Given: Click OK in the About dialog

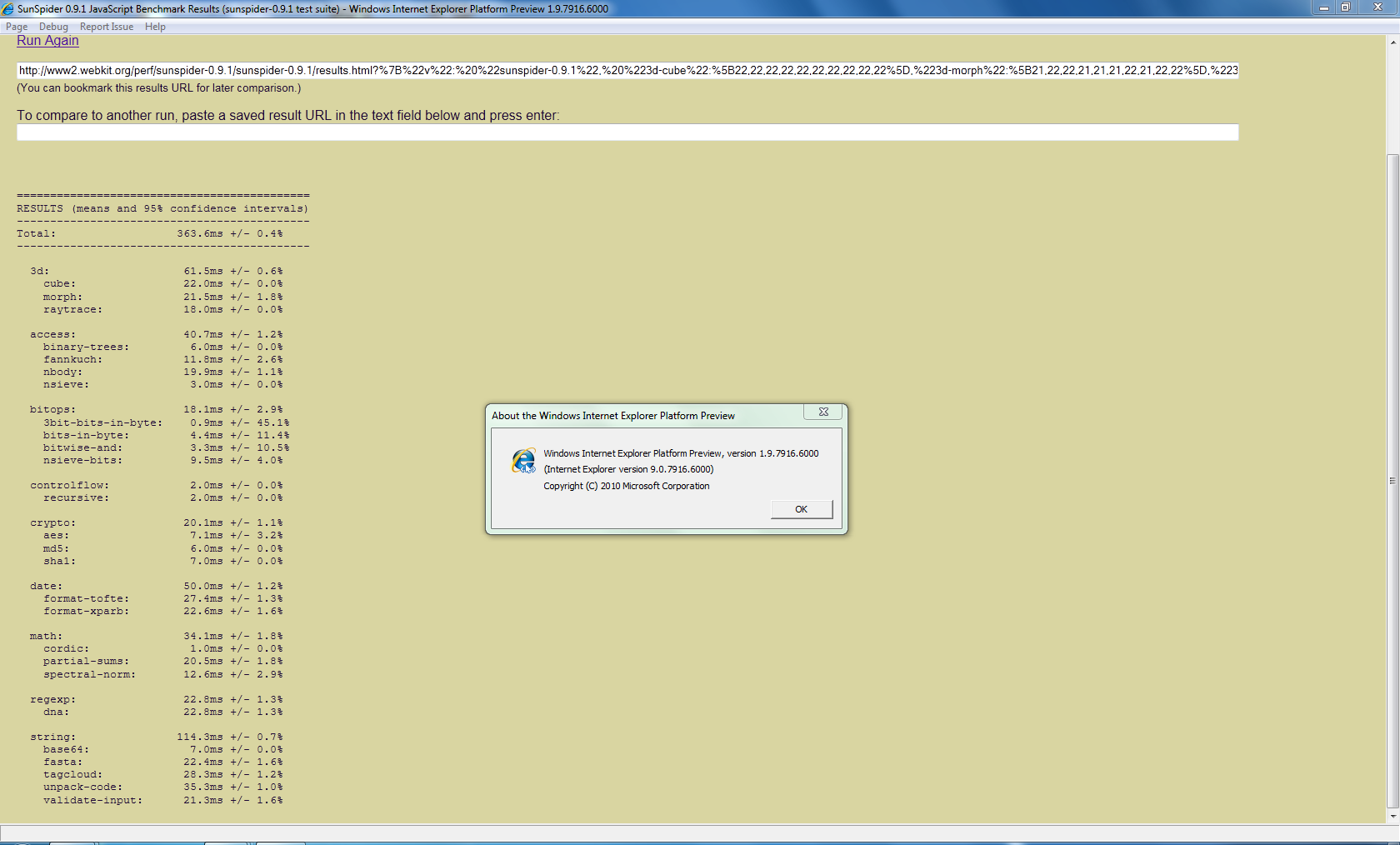Looking at the screenshot, I should [x=801, y=509].
